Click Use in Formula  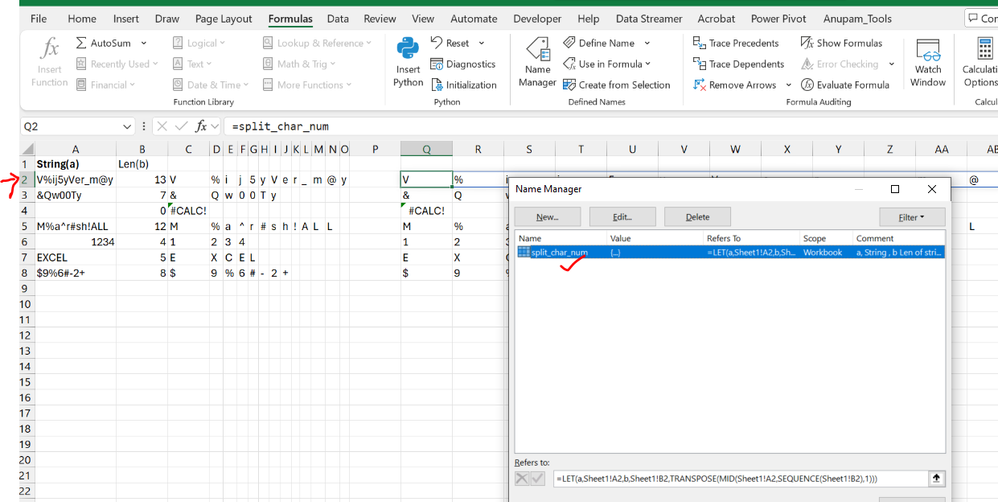[x=607, y=64]
